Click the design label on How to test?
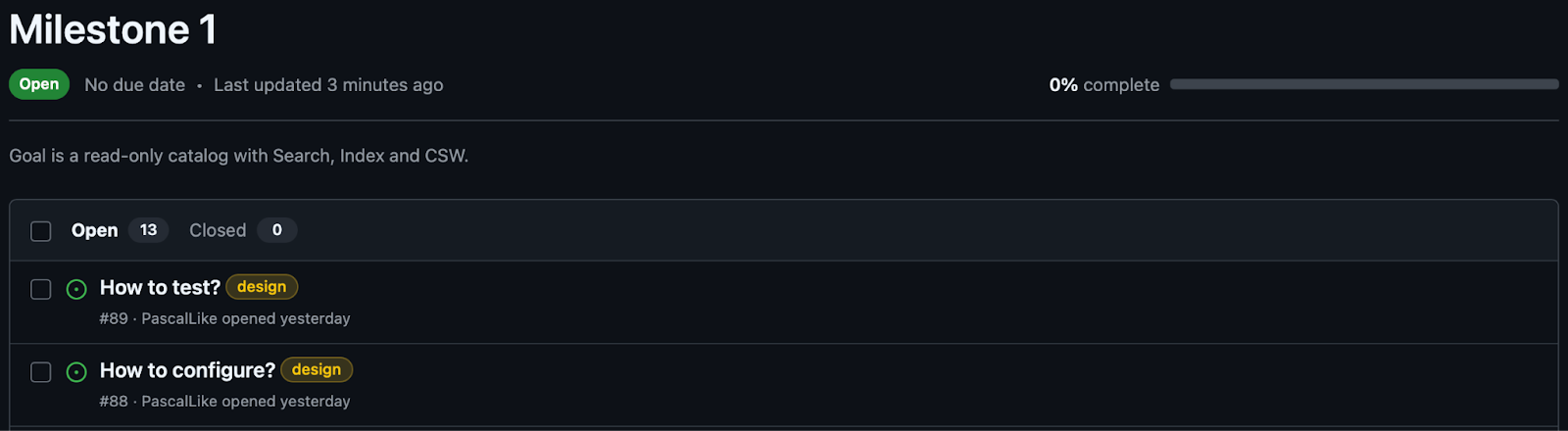 tap(262, 287)
